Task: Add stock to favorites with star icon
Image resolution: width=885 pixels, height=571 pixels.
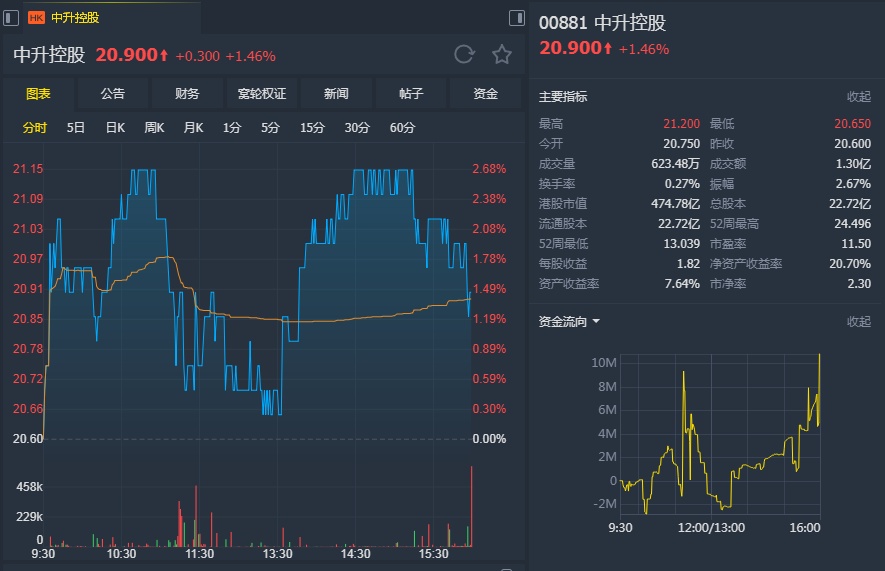Action: point(502,55)
